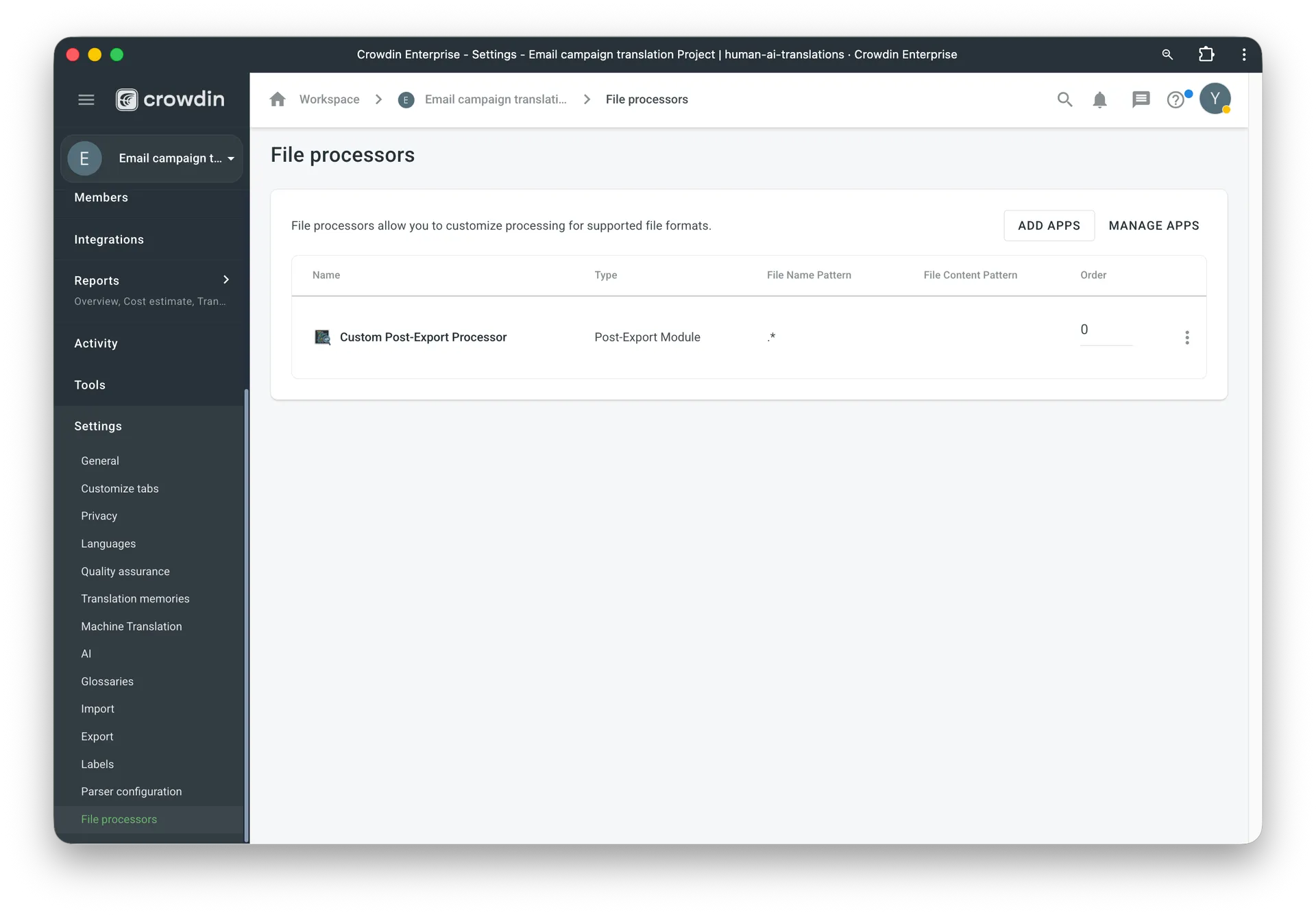Open the processor row three-dot menu
Screen dimensions: 1316x915
point(1187,337)
